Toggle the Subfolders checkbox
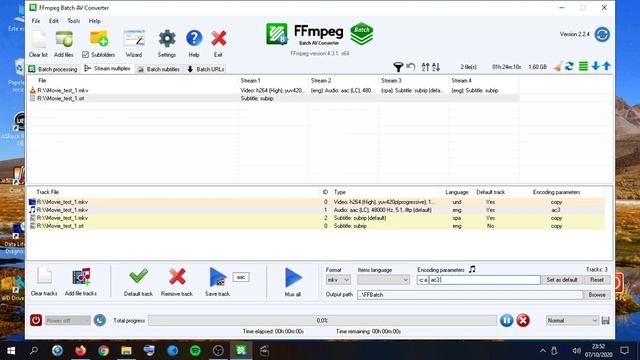The image size is (640, 360). (85, 55)
